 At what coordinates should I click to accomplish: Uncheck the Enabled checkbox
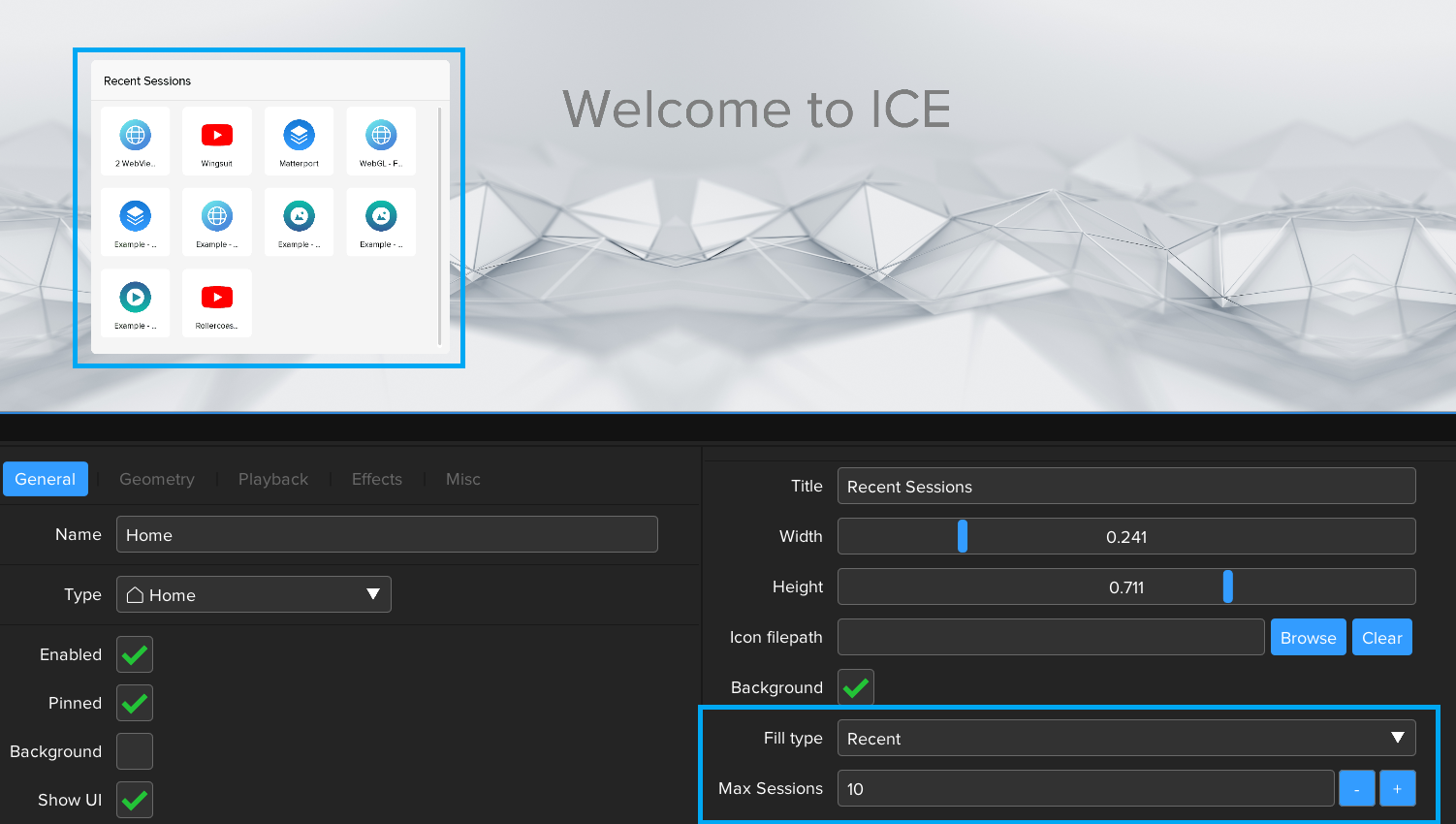click(135, 655)
